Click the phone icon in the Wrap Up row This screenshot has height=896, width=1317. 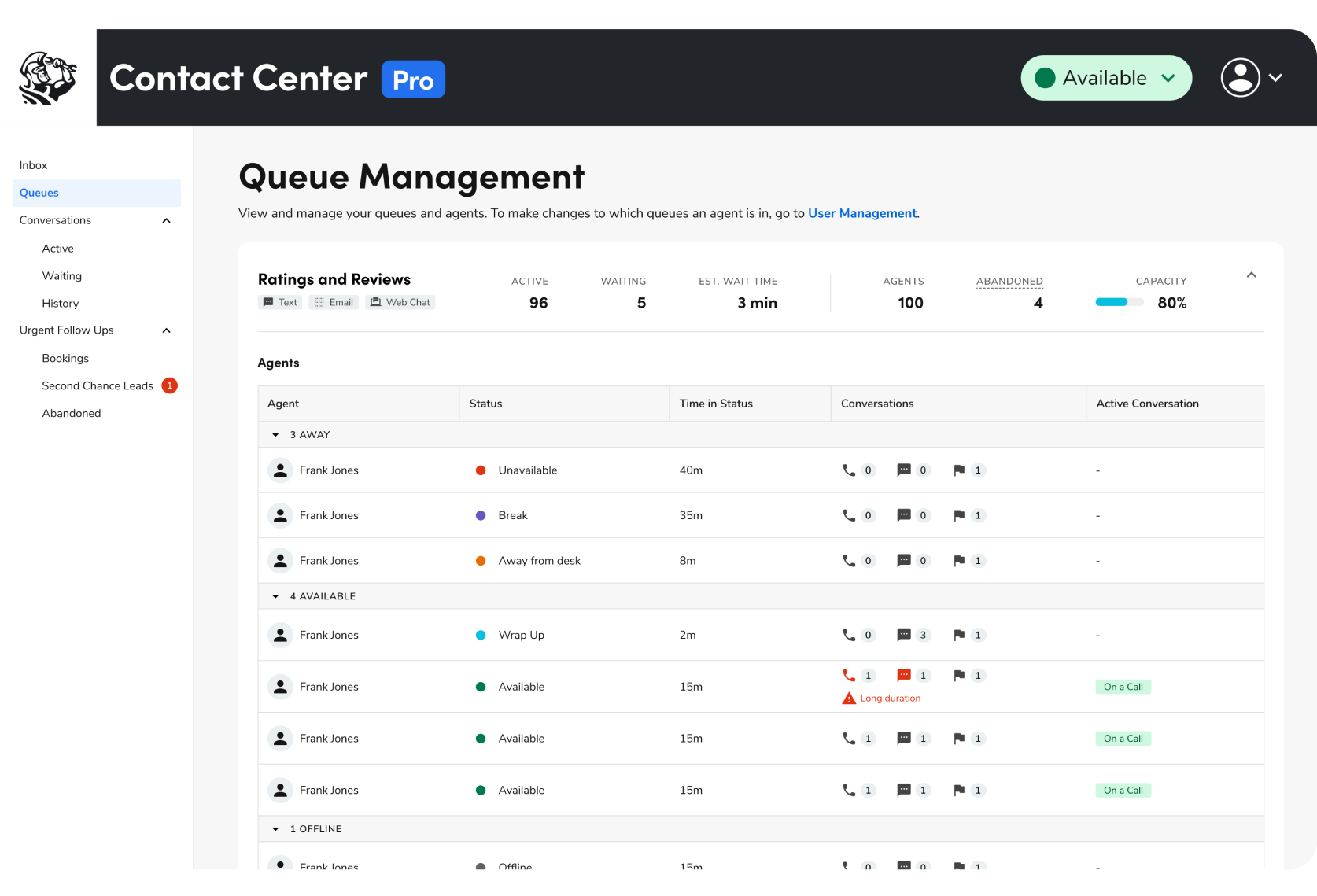tap(849, 635)
